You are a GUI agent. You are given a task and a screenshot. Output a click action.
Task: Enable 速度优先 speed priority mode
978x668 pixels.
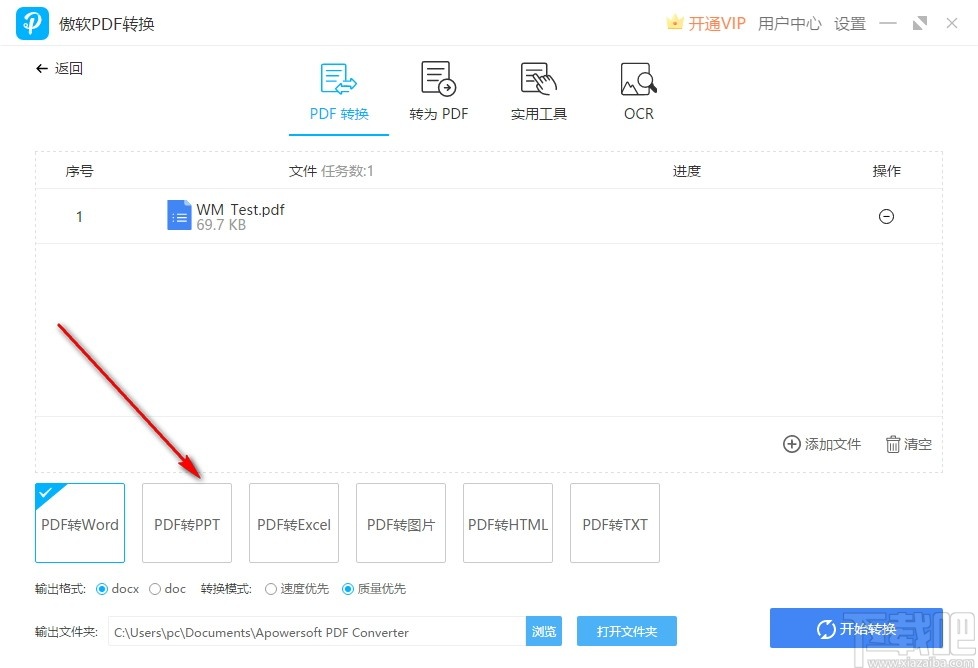(271, 589)
